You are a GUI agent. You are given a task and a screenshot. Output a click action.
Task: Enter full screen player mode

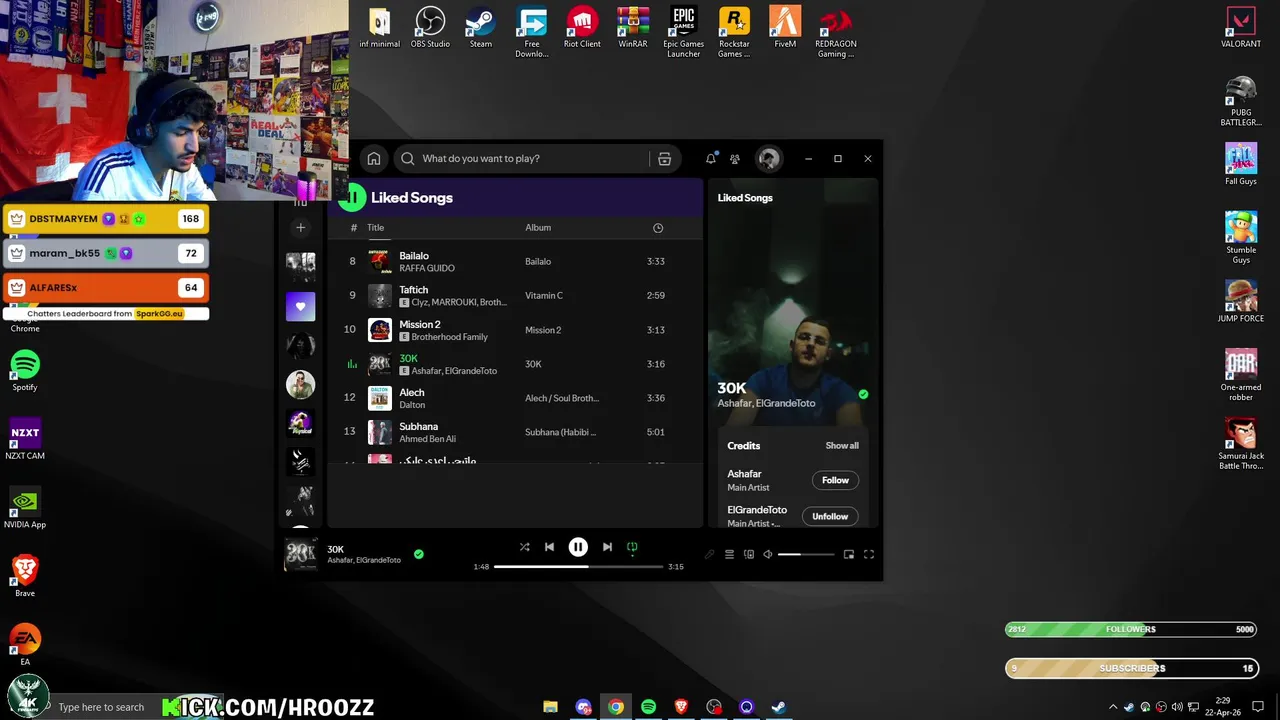tap(869, 554)
